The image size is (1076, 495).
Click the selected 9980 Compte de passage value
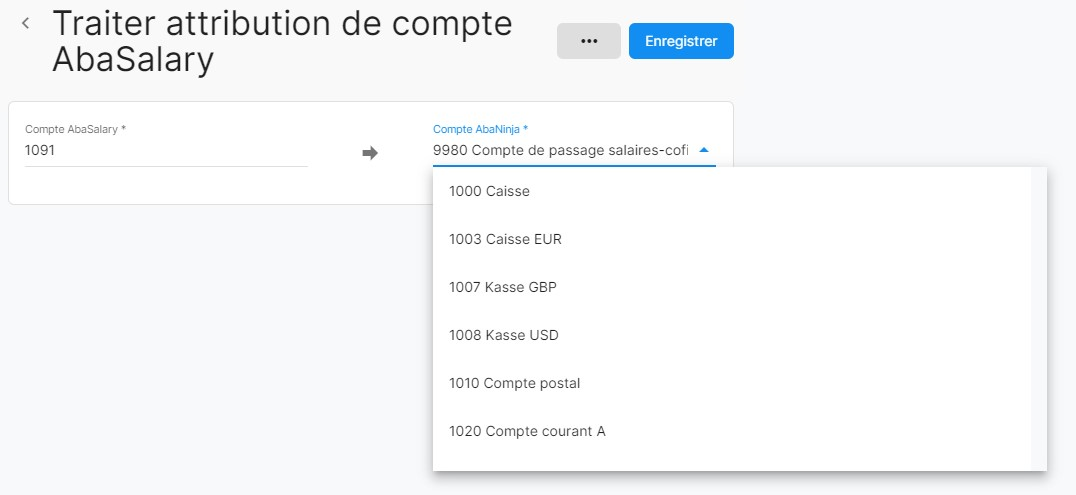560,151
